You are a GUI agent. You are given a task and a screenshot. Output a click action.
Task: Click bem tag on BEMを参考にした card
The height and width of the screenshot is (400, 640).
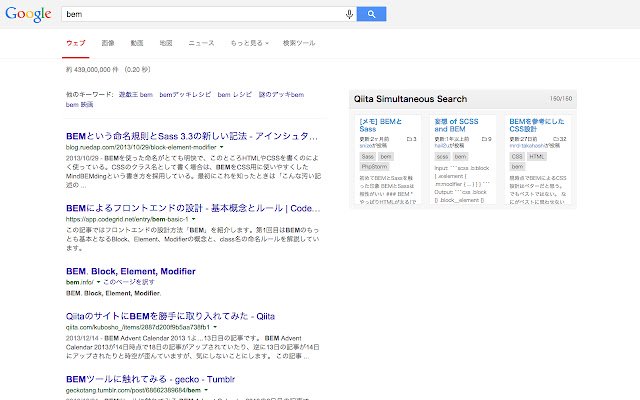click(x=517, y=167)
